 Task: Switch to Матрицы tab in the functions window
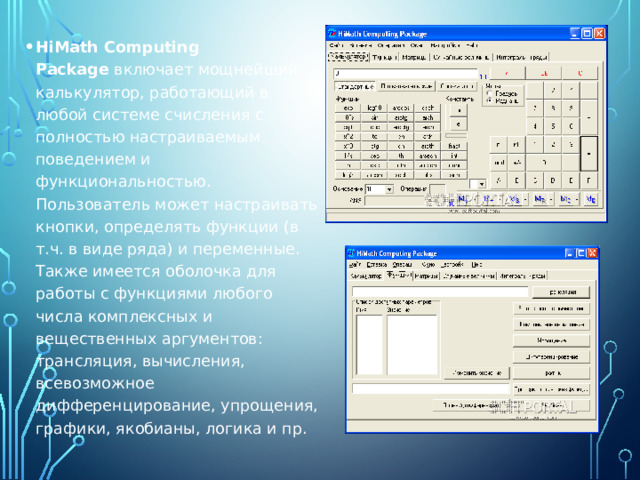426,276
